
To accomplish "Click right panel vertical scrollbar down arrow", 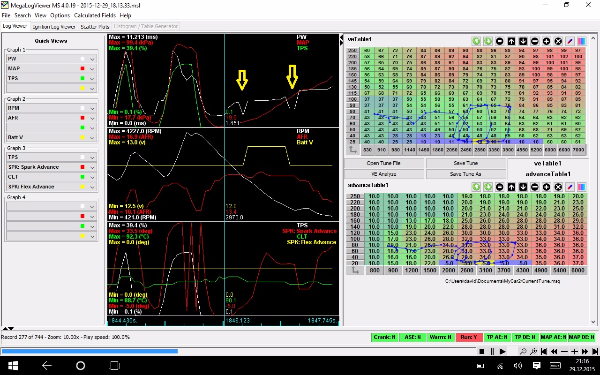I will click(x=593, y=322).
